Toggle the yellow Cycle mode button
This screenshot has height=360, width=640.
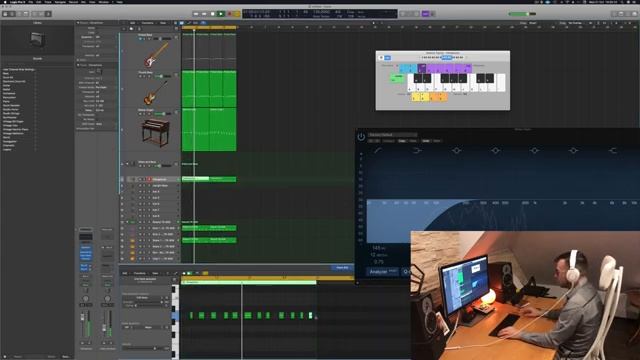tap(237, 14)
